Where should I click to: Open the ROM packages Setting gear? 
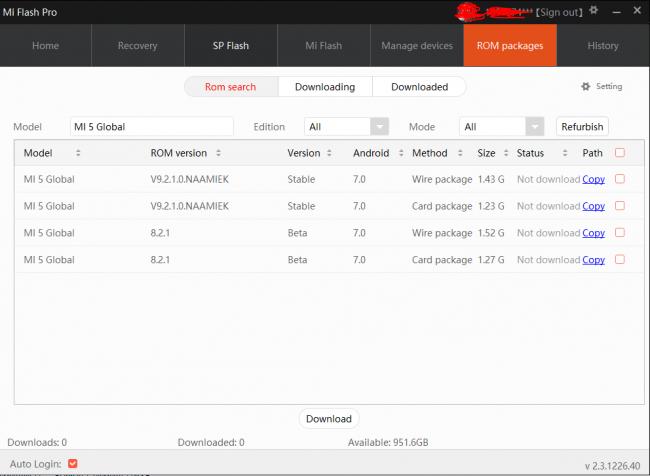pos(586,86)
